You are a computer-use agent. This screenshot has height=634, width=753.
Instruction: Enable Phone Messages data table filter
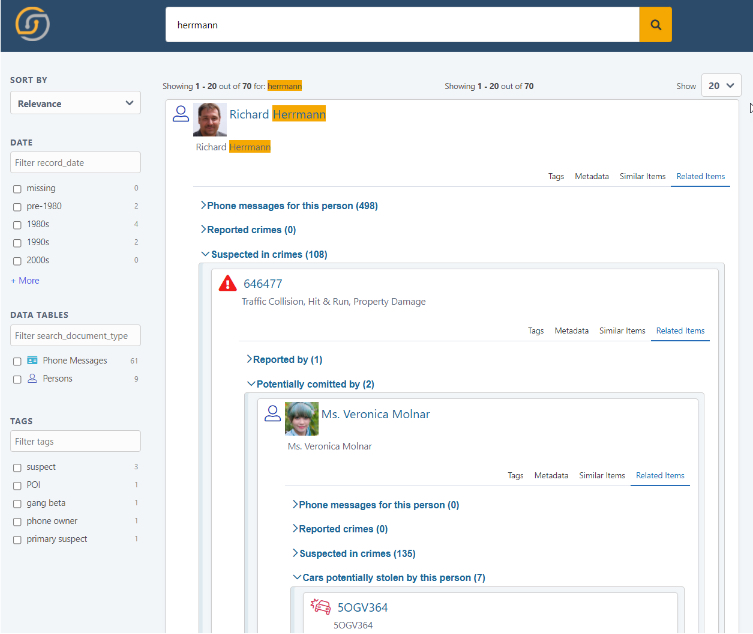(17, 361)
